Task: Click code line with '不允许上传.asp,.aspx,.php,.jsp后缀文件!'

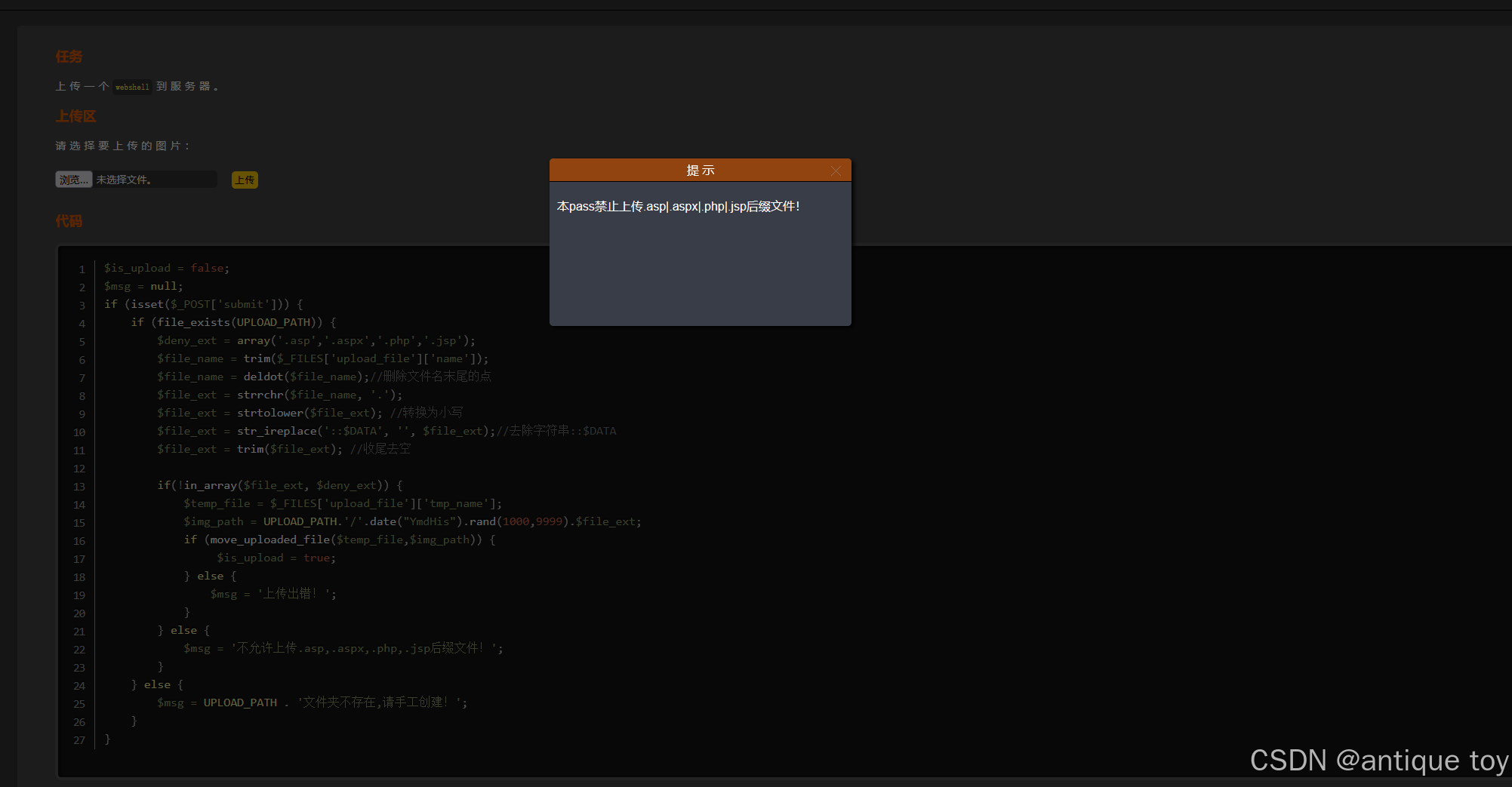Action: [x=343, y=648]
